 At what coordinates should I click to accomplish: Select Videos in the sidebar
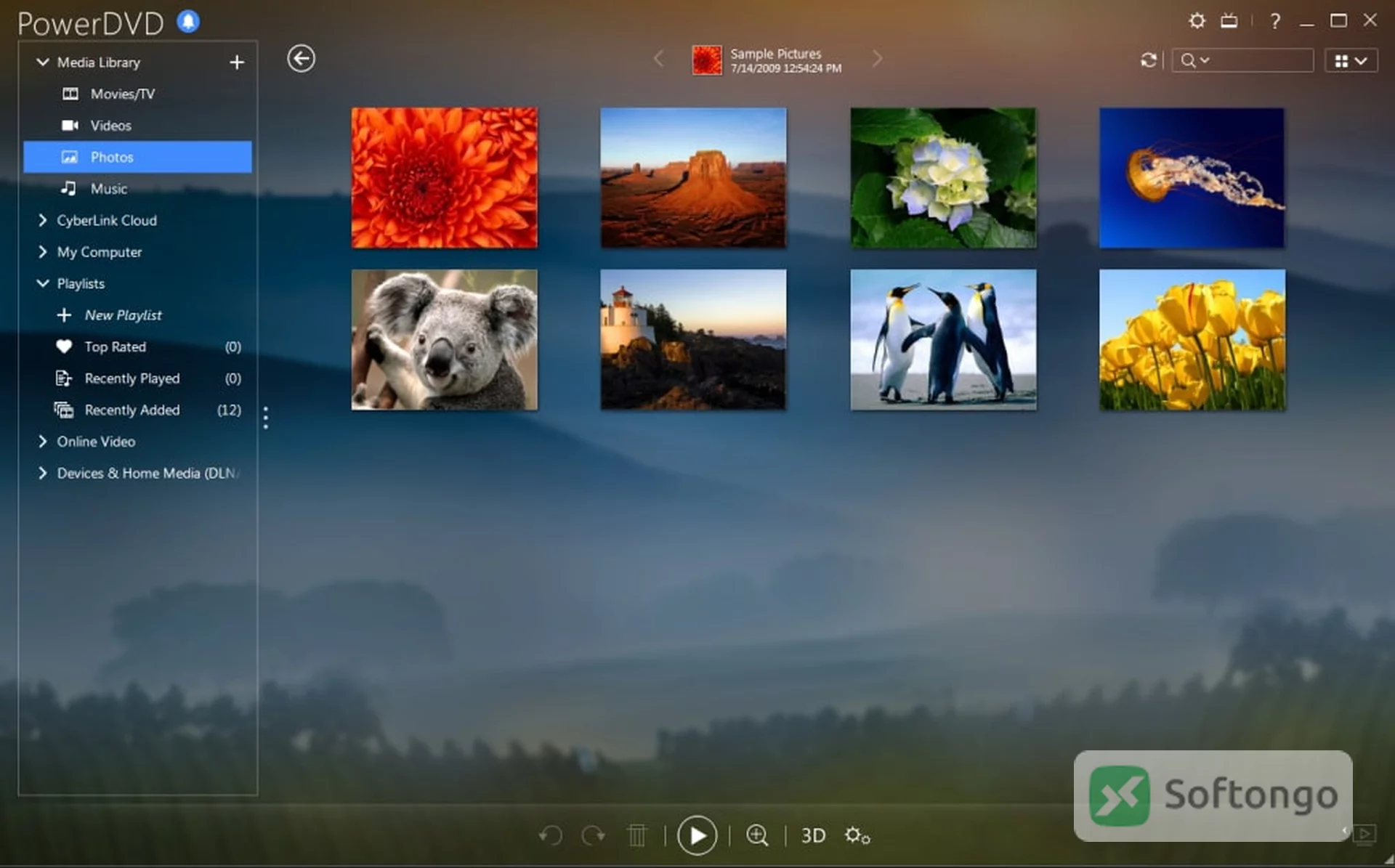137,126
